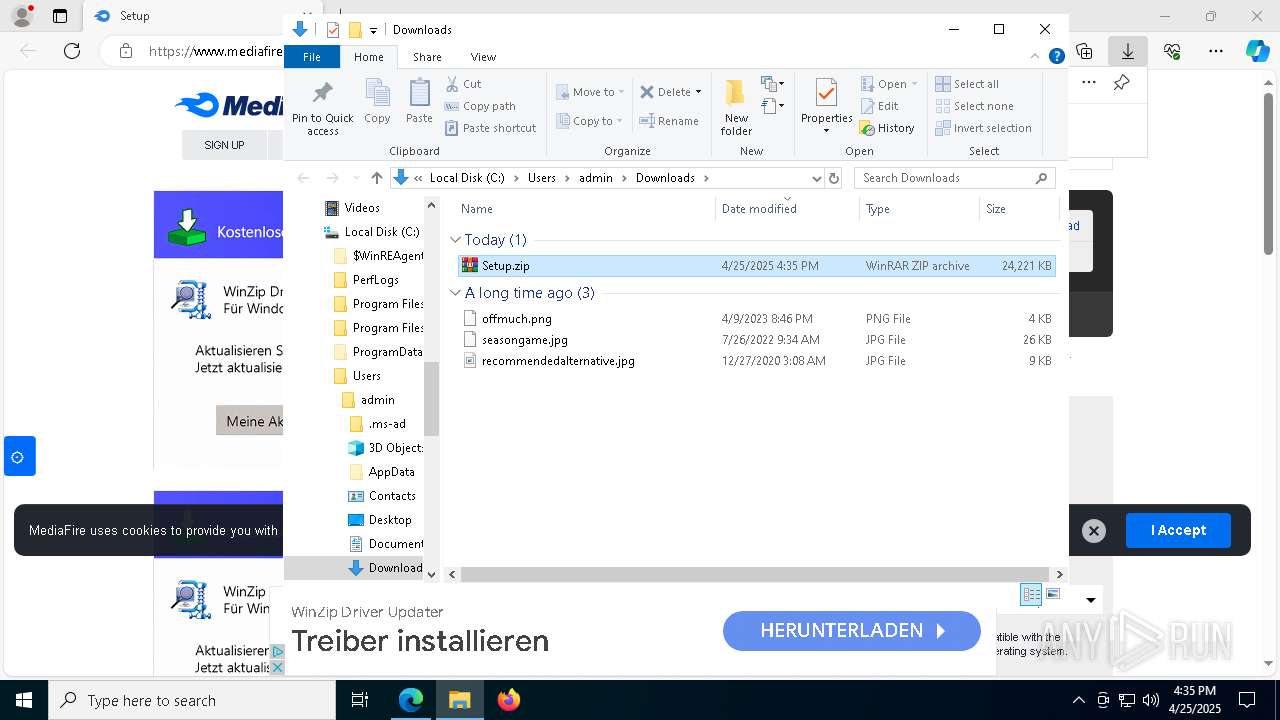Click Local Disk (C:) in the breadcrumb
1280x720 pixels.
tap(467, 178)
